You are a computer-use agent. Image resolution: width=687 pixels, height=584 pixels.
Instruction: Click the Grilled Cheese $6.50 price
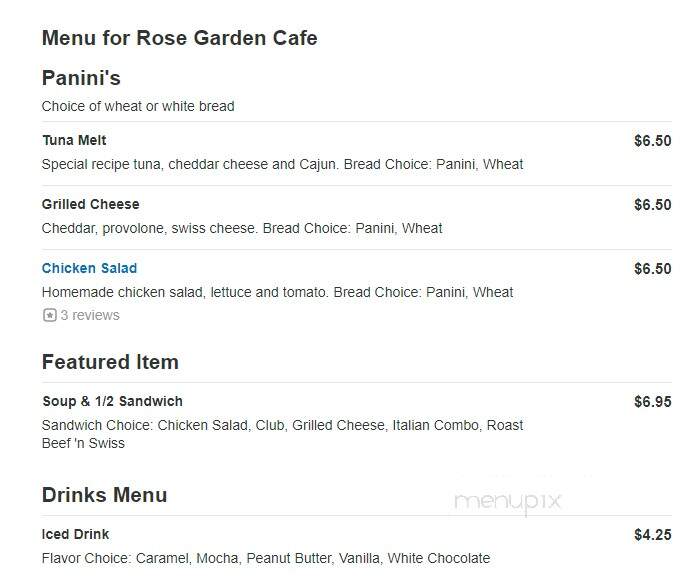[x=652, y=205]
